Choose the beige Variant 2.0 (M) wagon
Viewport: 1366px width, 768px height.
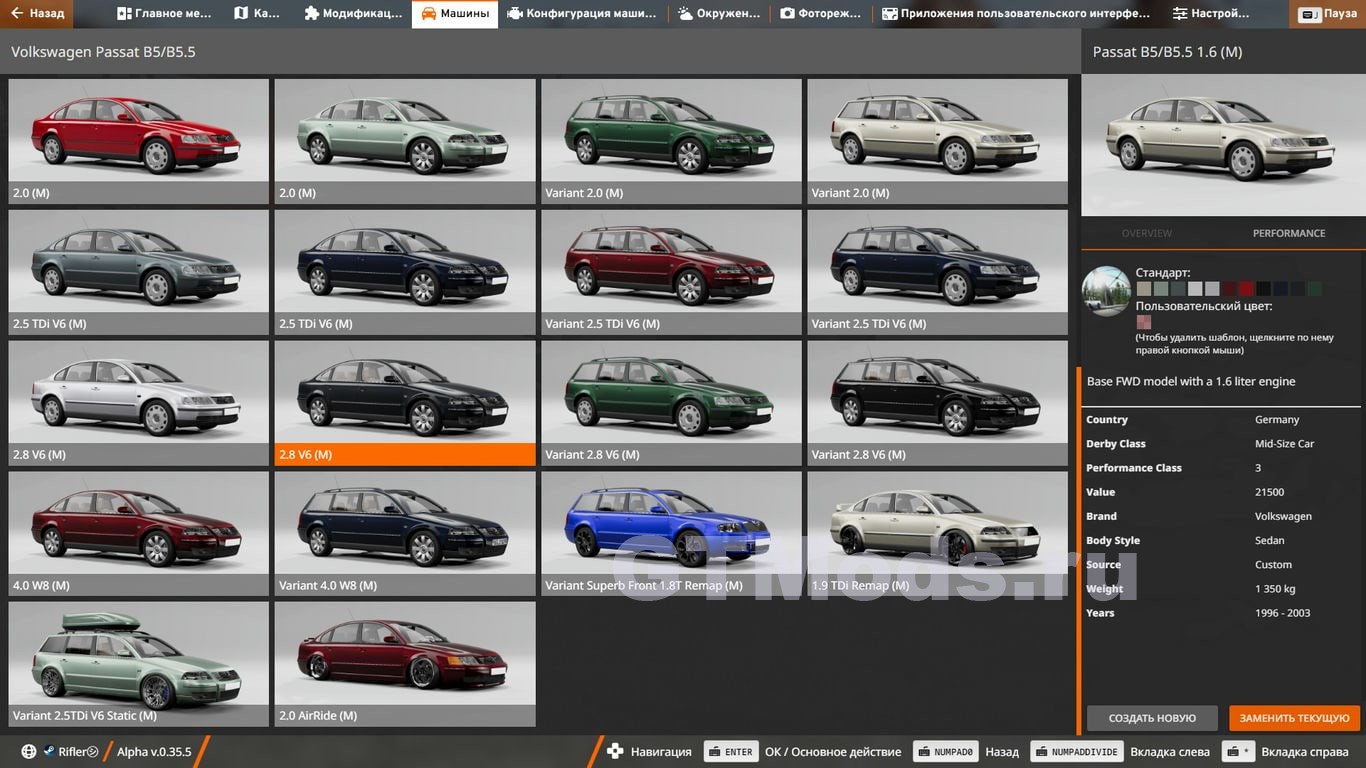[x=938, y=141]
